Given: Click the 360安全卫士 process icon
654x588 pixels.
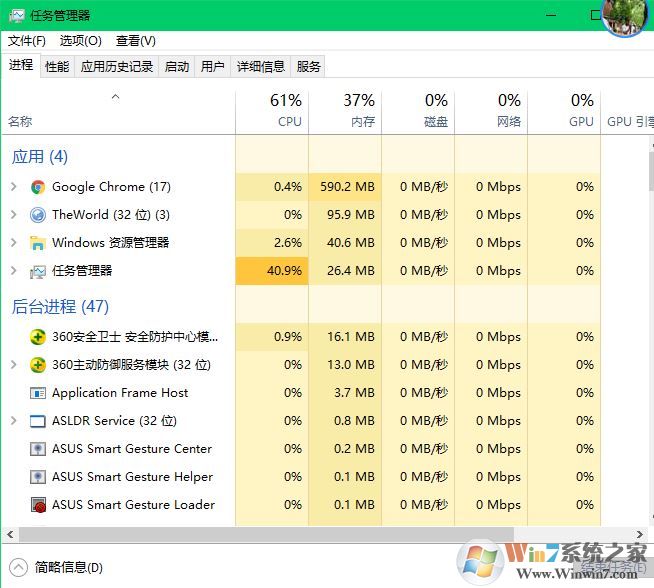Looking at the screenshot, I should click(x=38, y=337).
